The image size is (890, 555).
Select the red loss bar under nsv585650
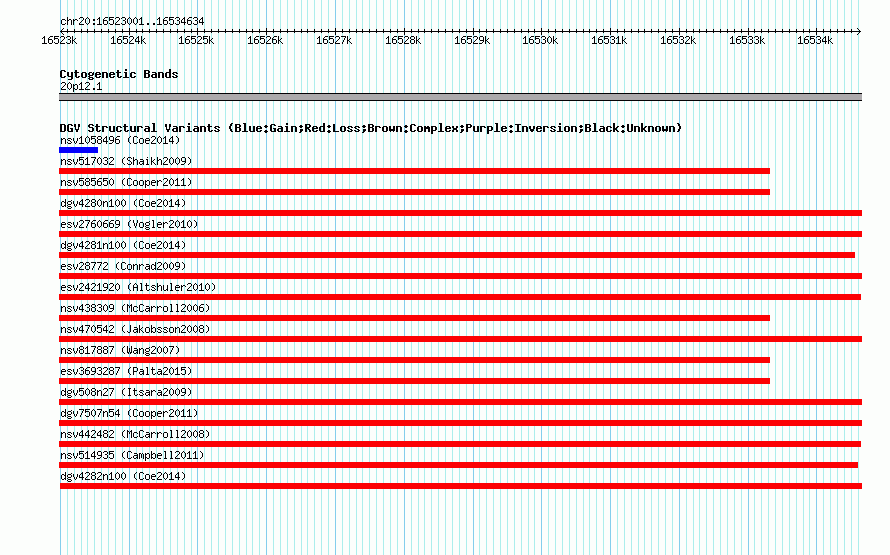[414, 192]
